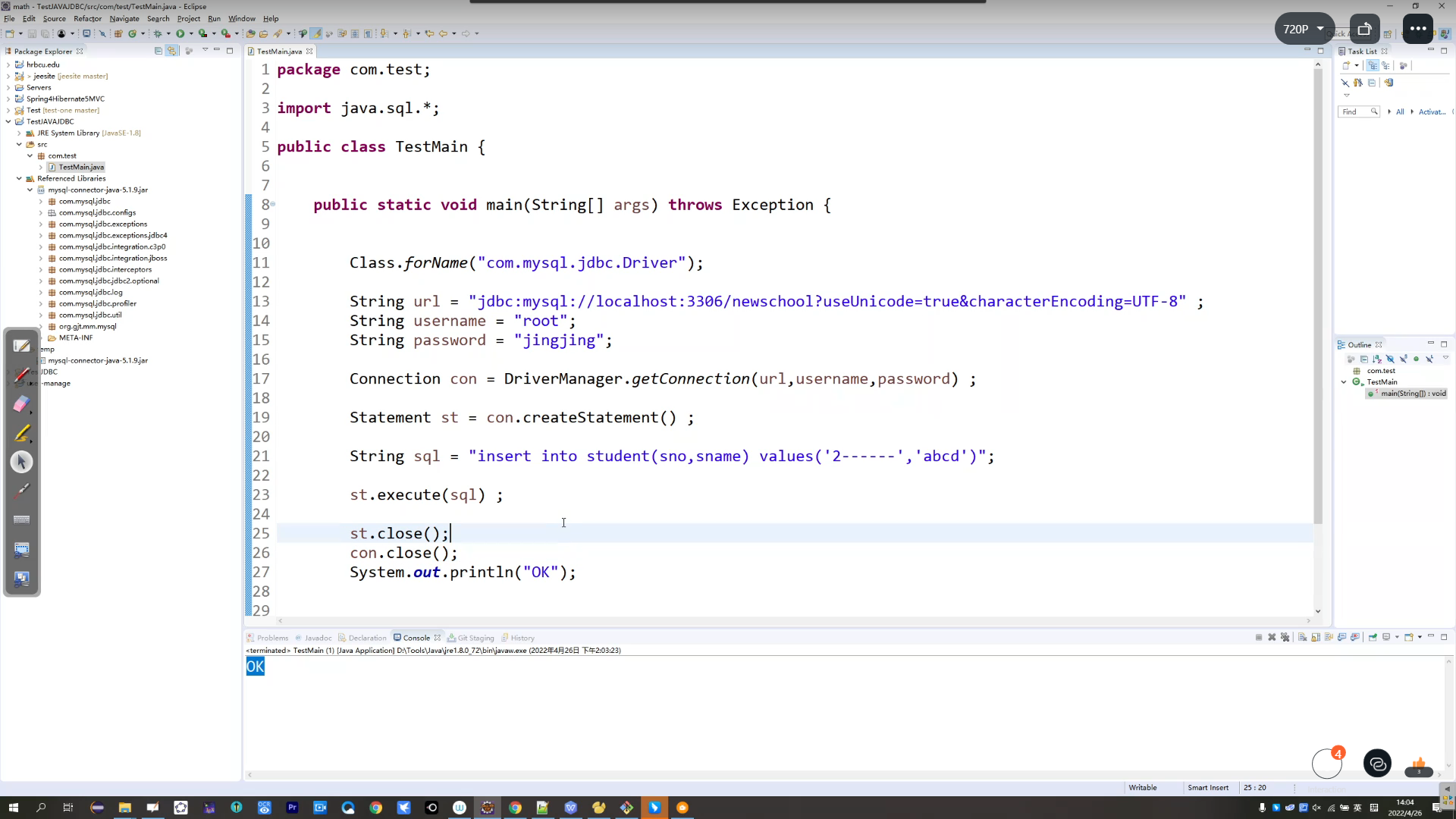Select the yellow highlighter annotation tool
Image resolution: width=1456 pixels, height=819 pixels.
pos(21,433)
